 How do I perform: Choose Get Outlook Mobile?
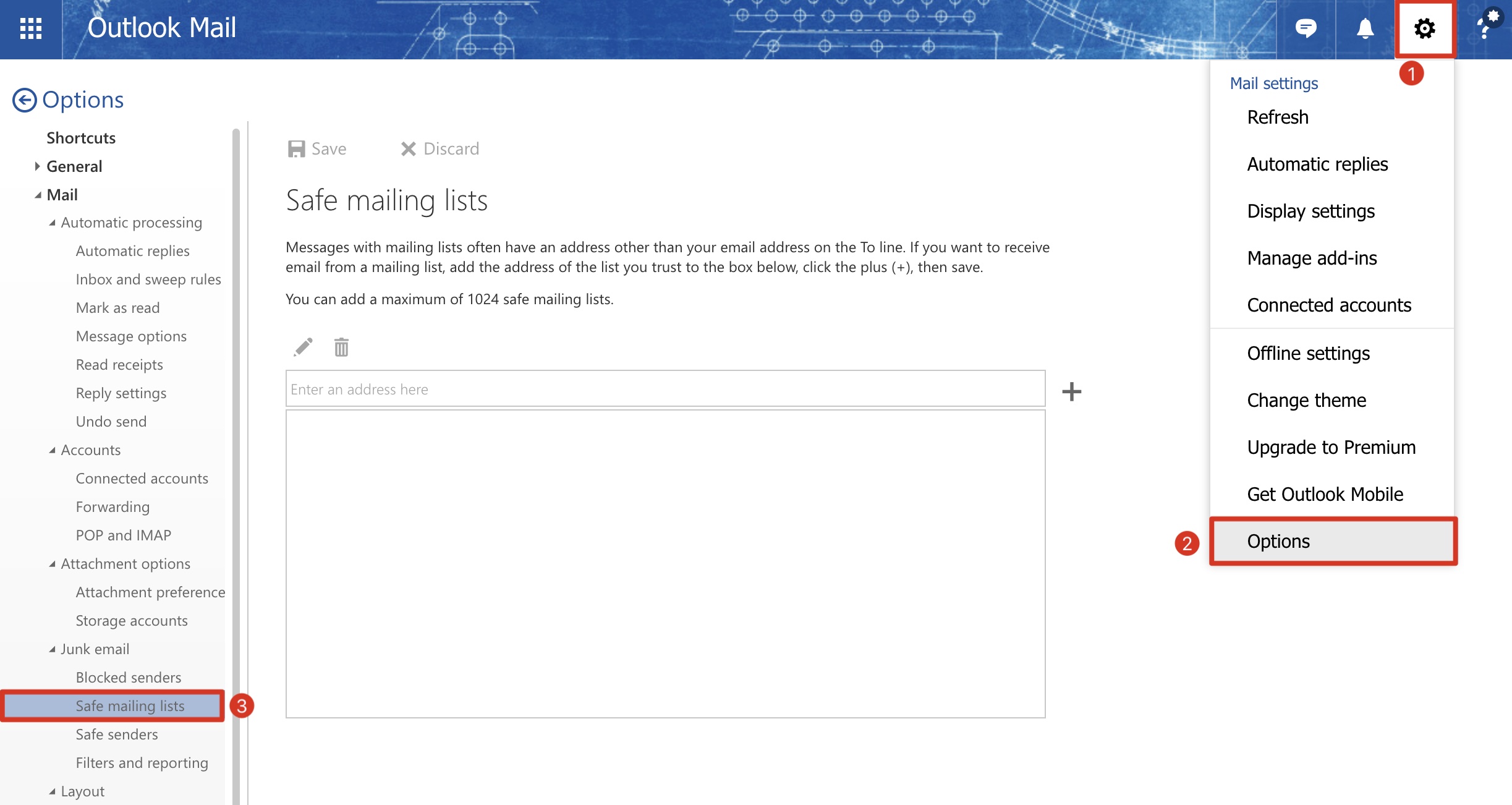click(1325, 495)
